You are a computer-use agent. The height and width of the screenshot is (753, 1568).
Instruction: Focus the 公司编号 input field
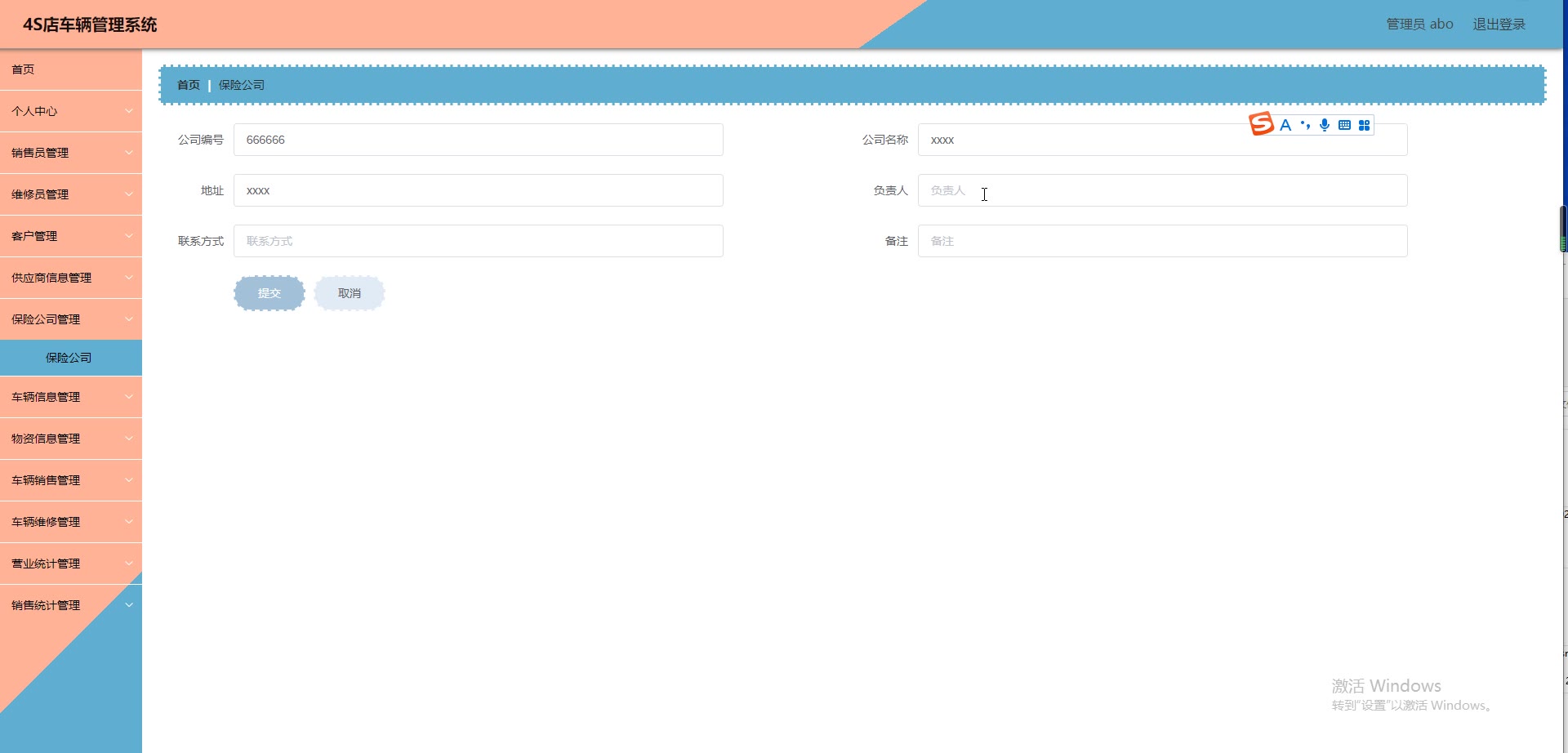pos(479,140)
